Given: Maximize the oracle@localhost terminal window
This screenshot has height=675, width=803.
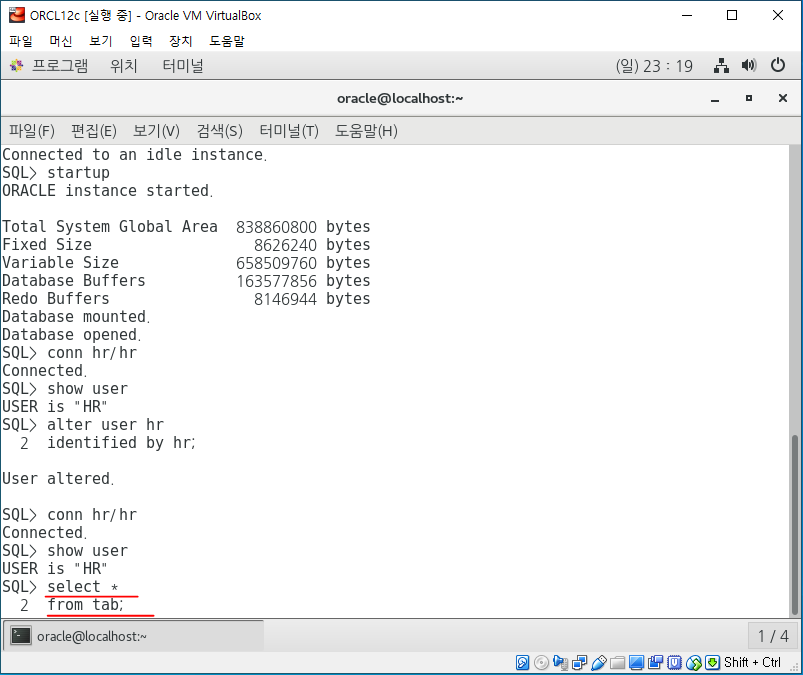Looking at the screenshot, I should (749, 98).
